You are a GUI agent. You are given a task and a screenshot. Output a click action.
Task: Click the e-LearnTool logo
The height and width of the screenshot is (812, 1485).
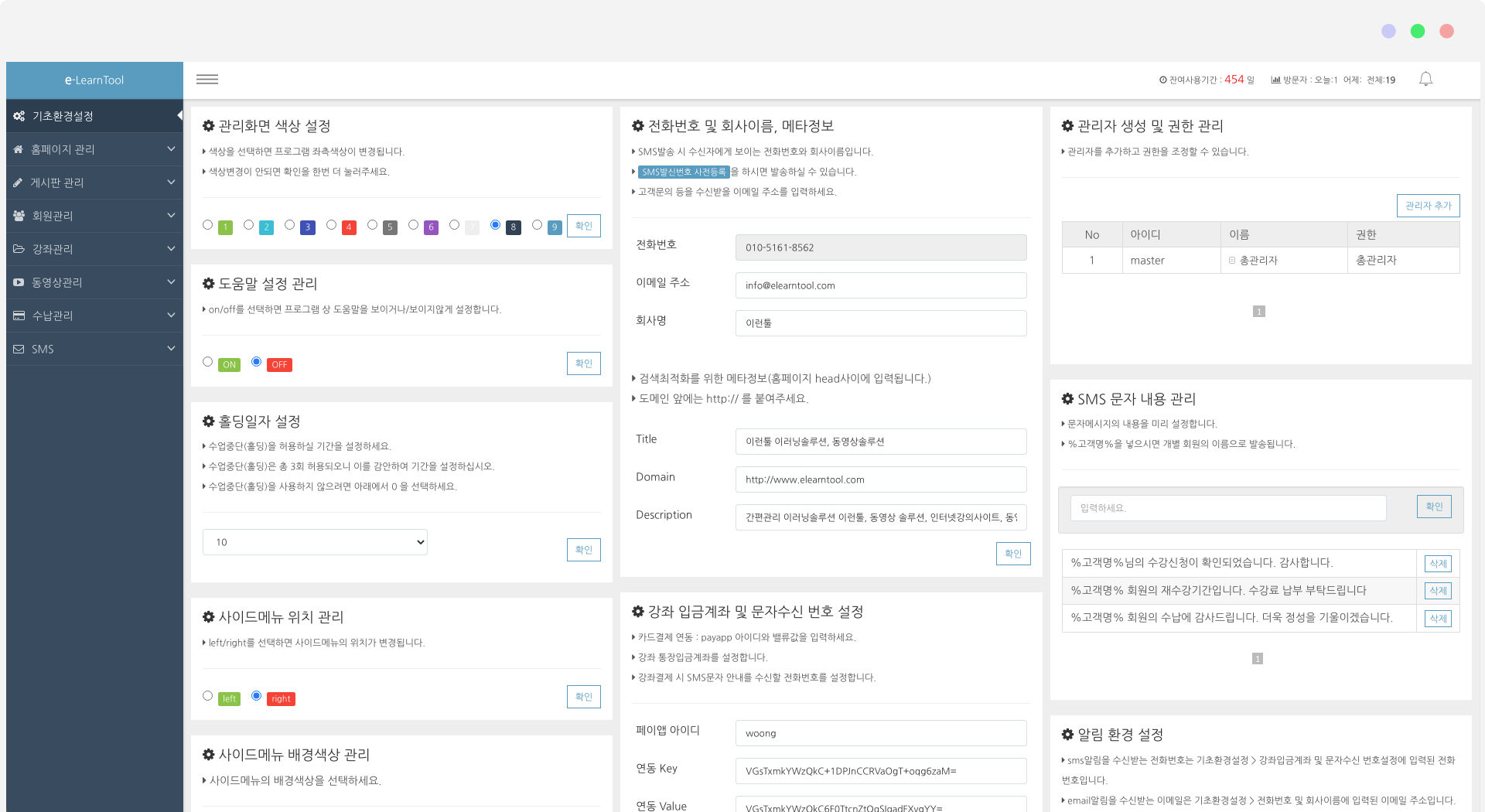[x=94, y=80]
